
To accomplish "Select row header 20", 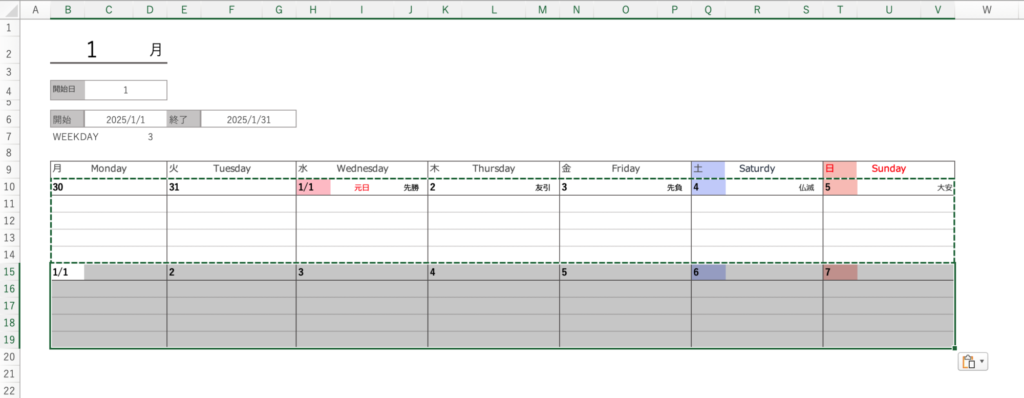I will [10, 356].
